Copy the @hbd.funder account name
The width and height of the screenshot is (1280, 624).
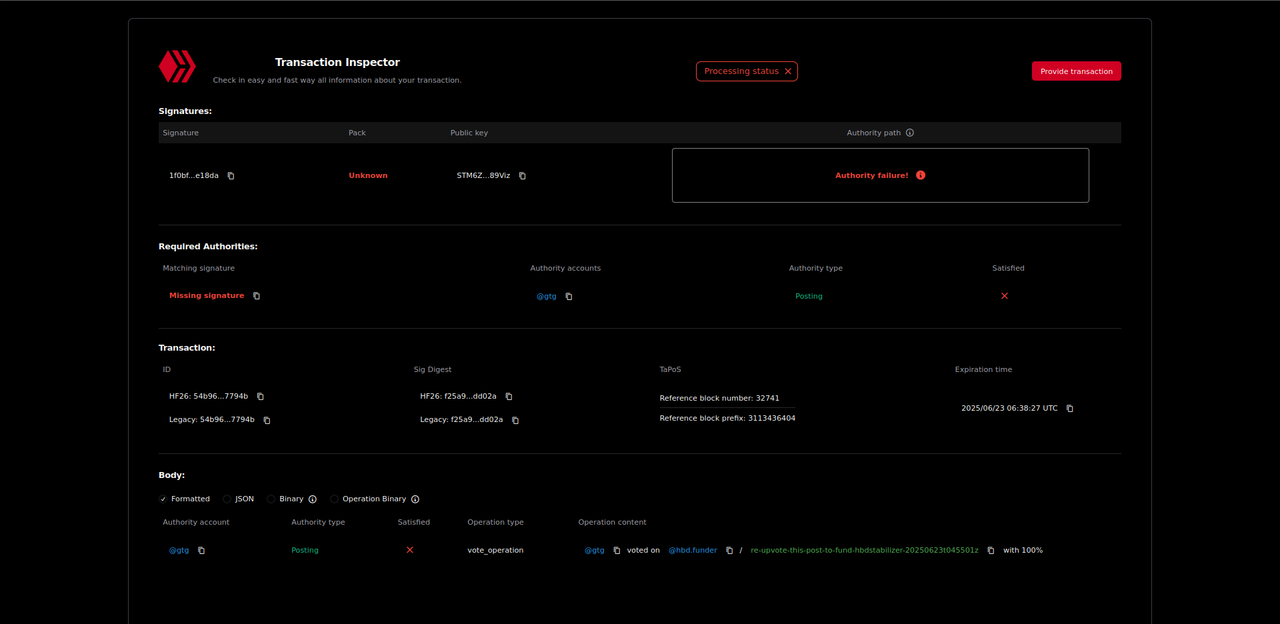pyautogui.click(x=729, y=551)
